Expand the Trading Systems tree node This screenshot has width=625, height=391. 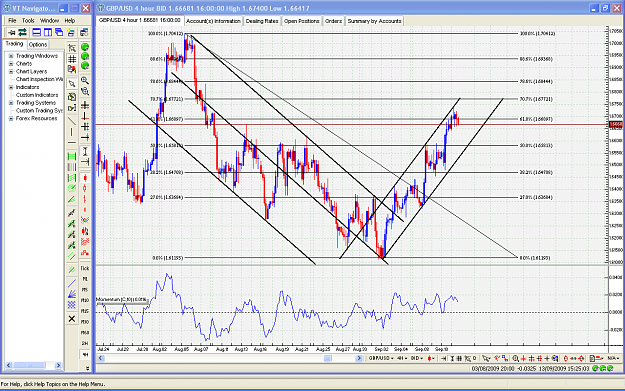click(11, 103)
